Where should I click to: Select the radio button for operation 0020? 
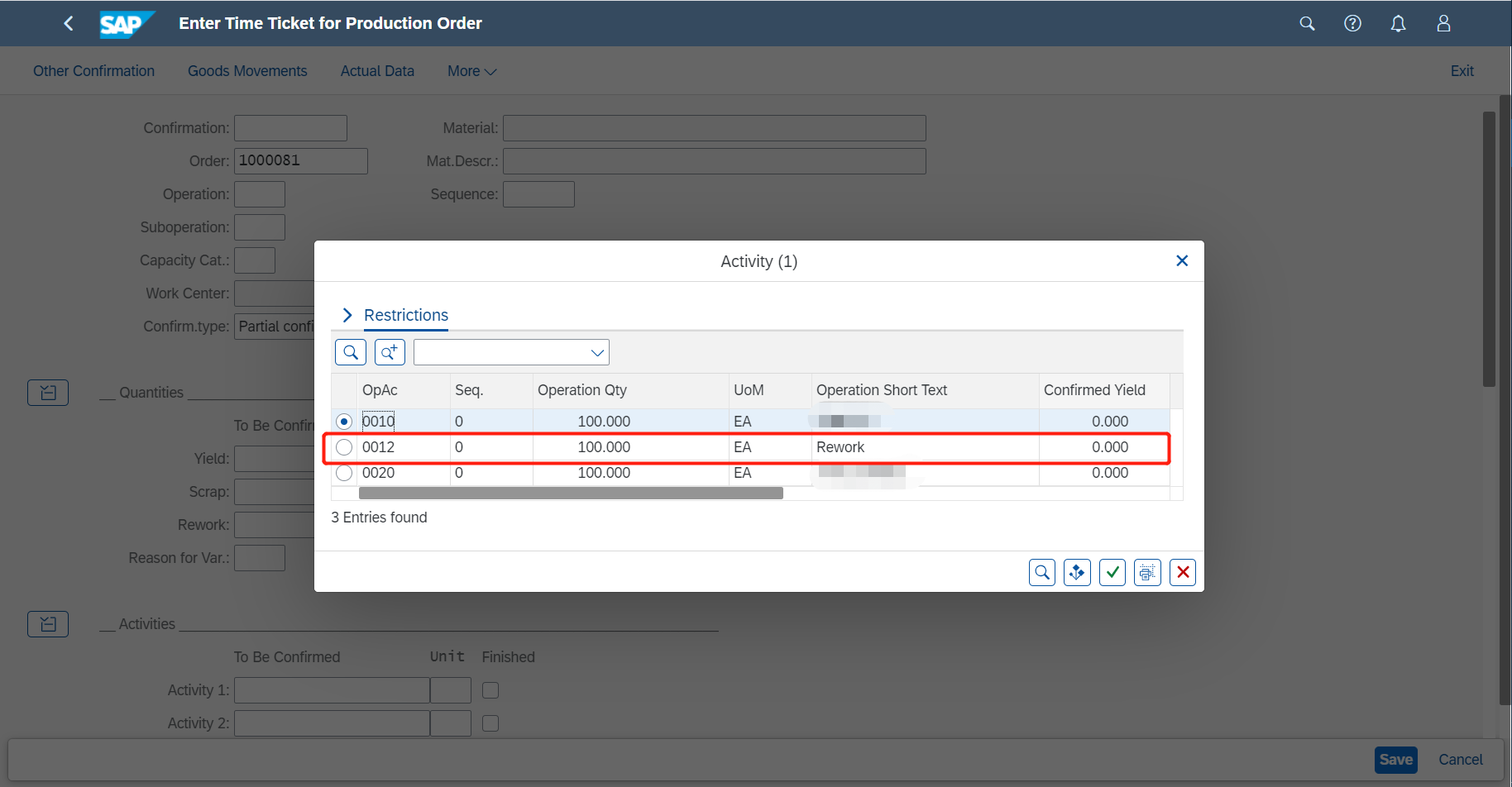(343, 473)
